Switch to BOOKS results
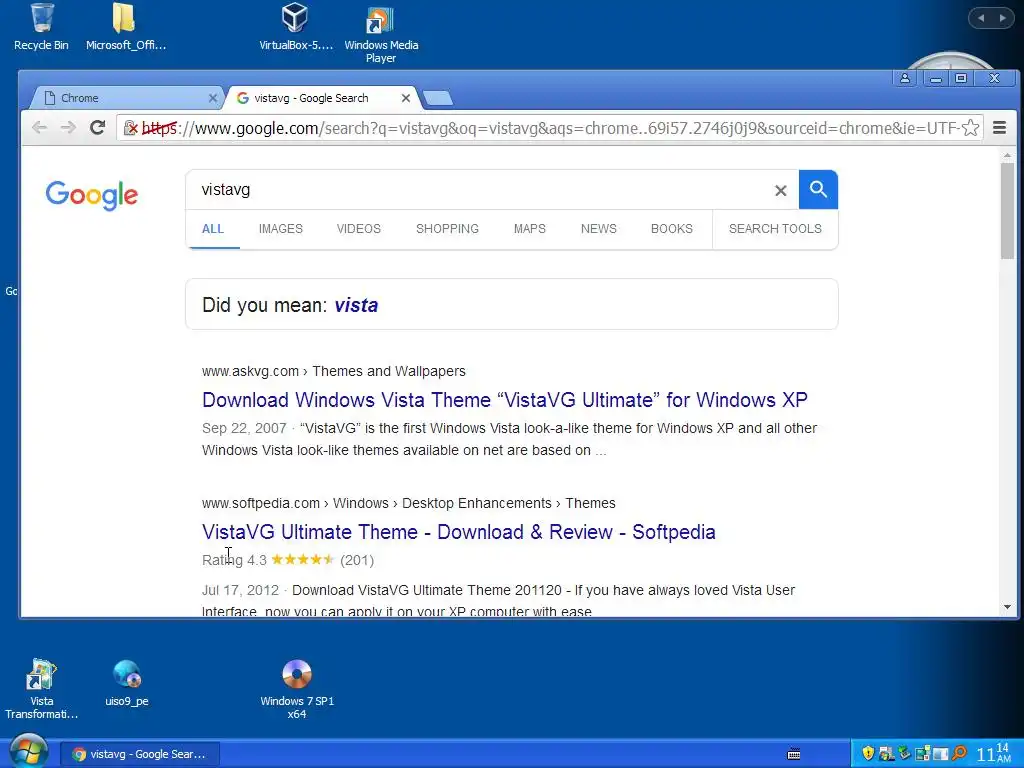Image resolution: width=1024 pixels, height=768 pixels. (671, 229)
